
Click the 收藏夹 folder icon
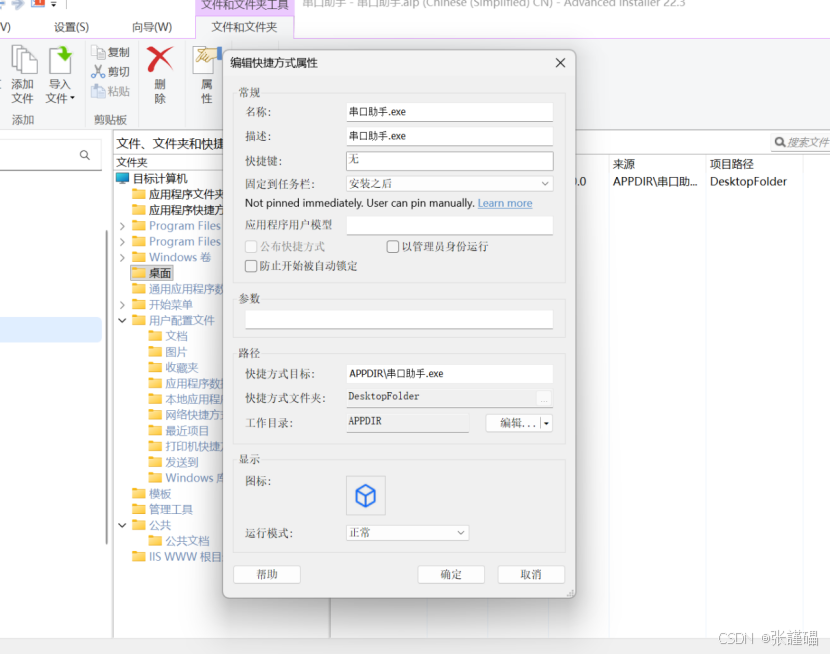(x=155, y=367)
